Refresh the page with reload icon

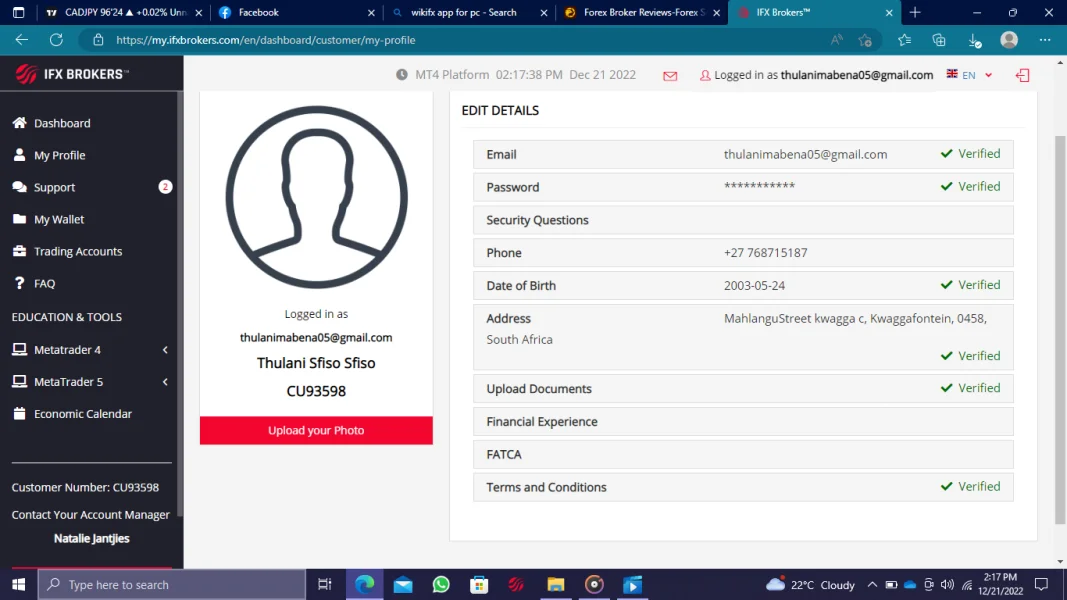[56, 39]
